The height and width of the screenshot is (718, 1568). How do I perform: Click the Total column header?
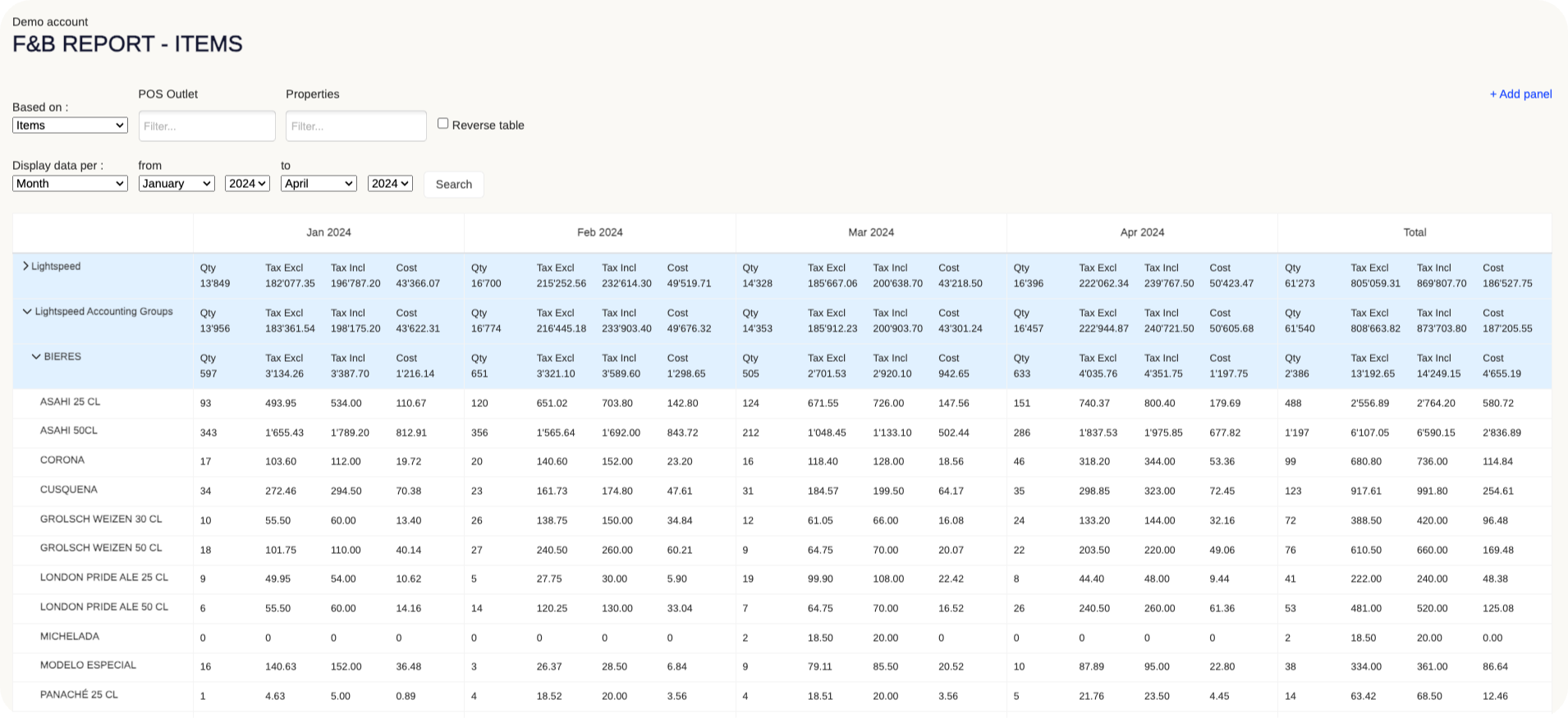(x=1414, y=233)
